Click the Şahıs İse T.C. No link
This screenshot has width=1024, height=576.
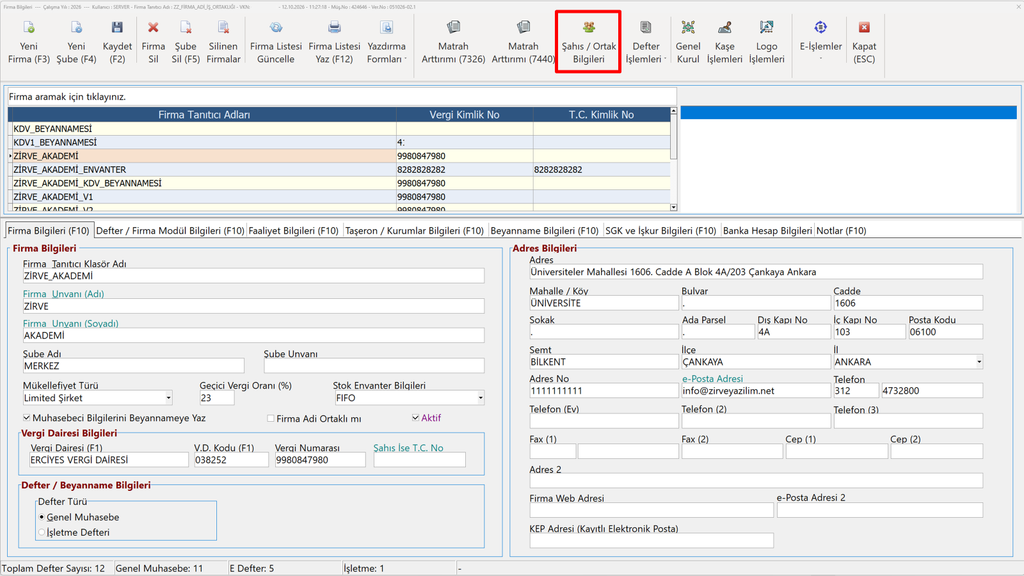pyautogui.click(x=408, y=448)
